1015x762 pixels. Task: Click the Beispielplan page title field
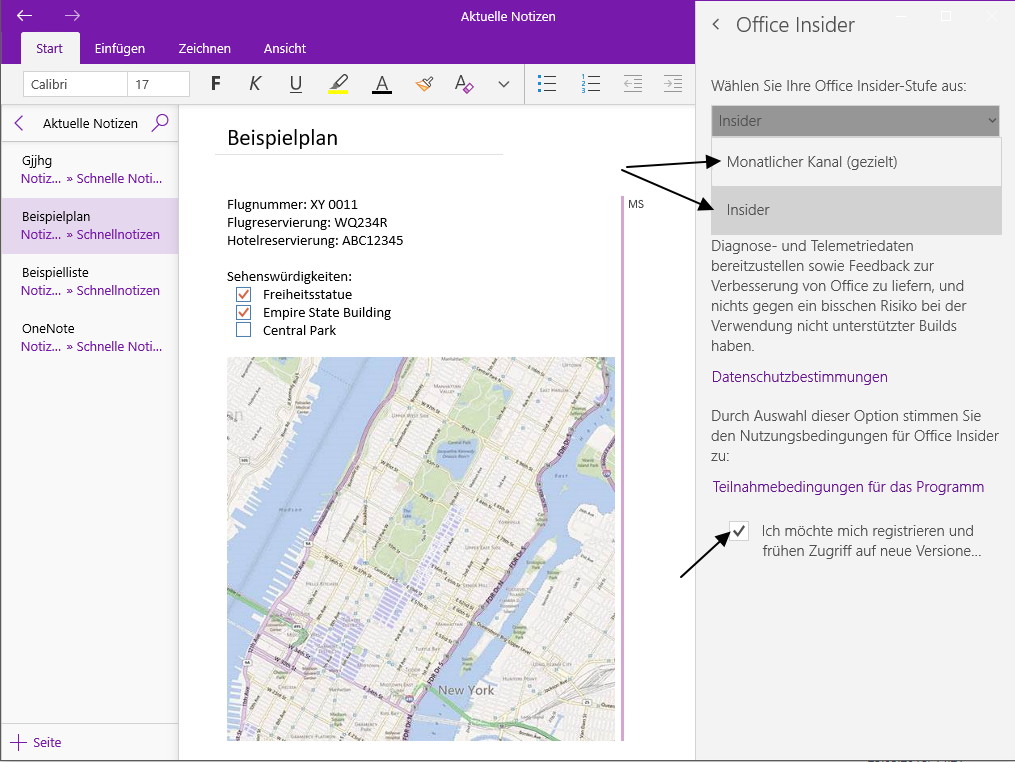click(x=359, y=138)
